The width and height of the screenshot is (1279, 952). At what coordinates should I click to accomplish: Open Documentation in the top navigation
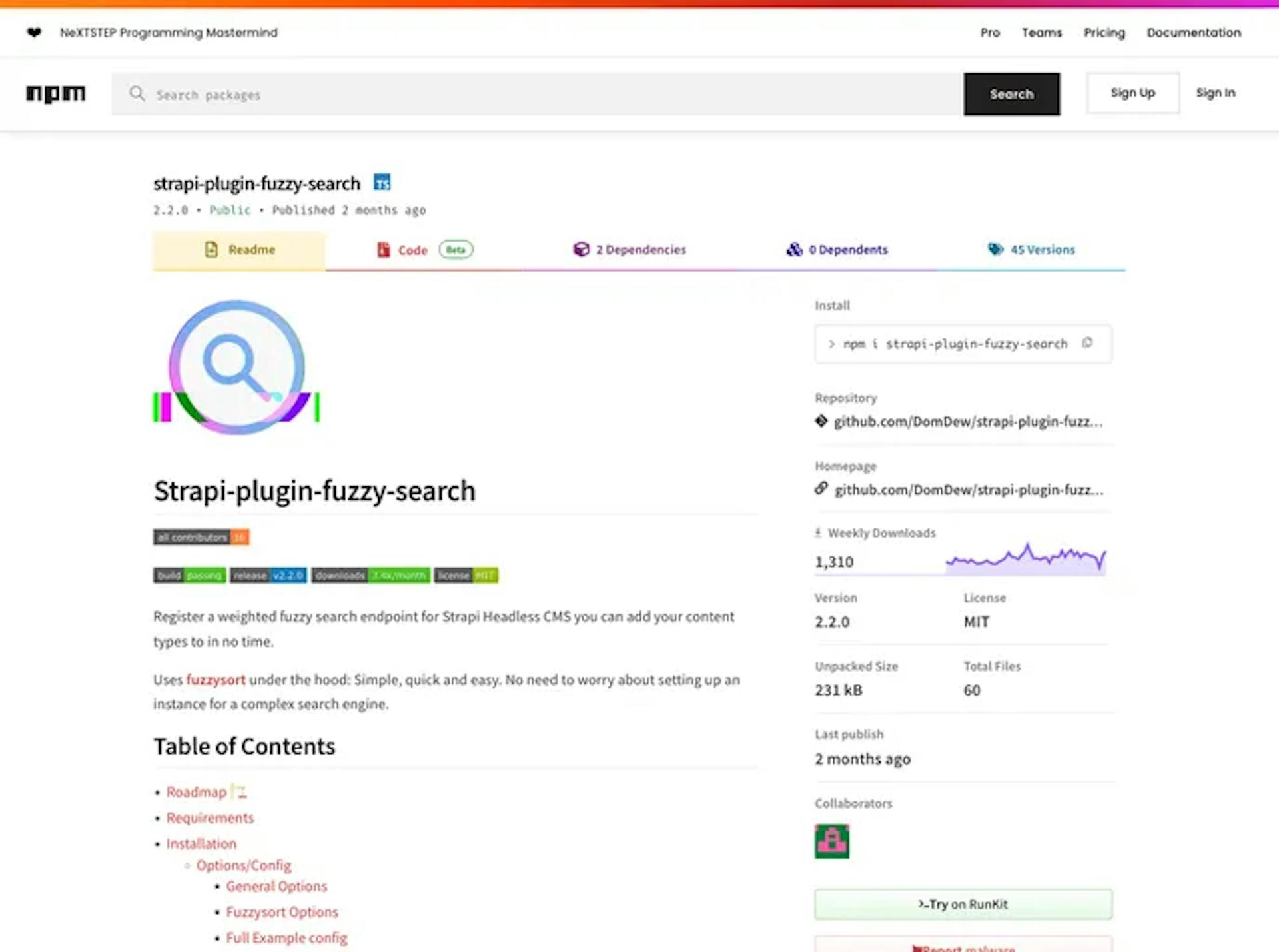[1194, 33]
